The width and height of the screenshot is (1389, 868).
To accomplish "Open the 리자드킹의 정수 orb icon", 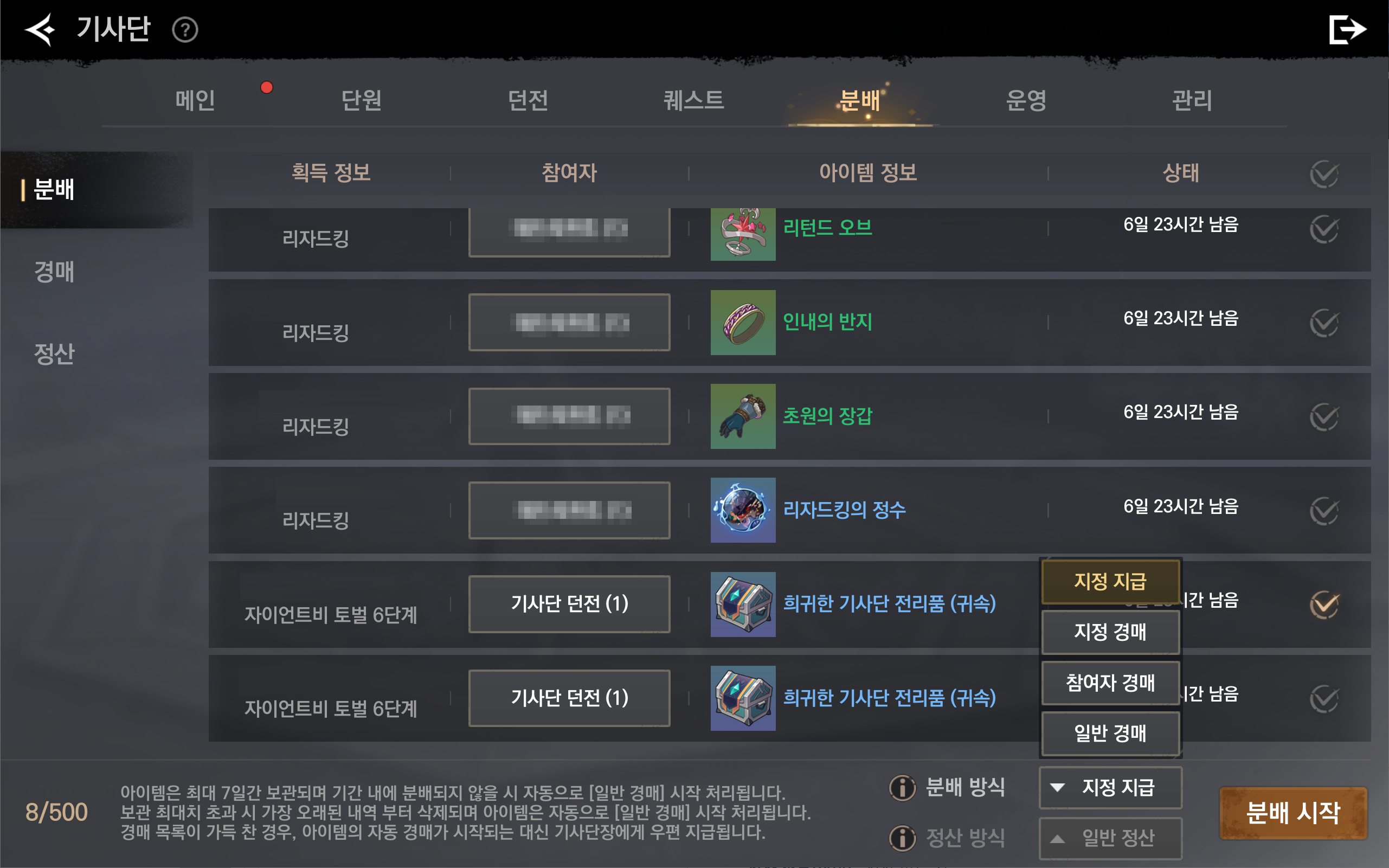I will point(743,510).
